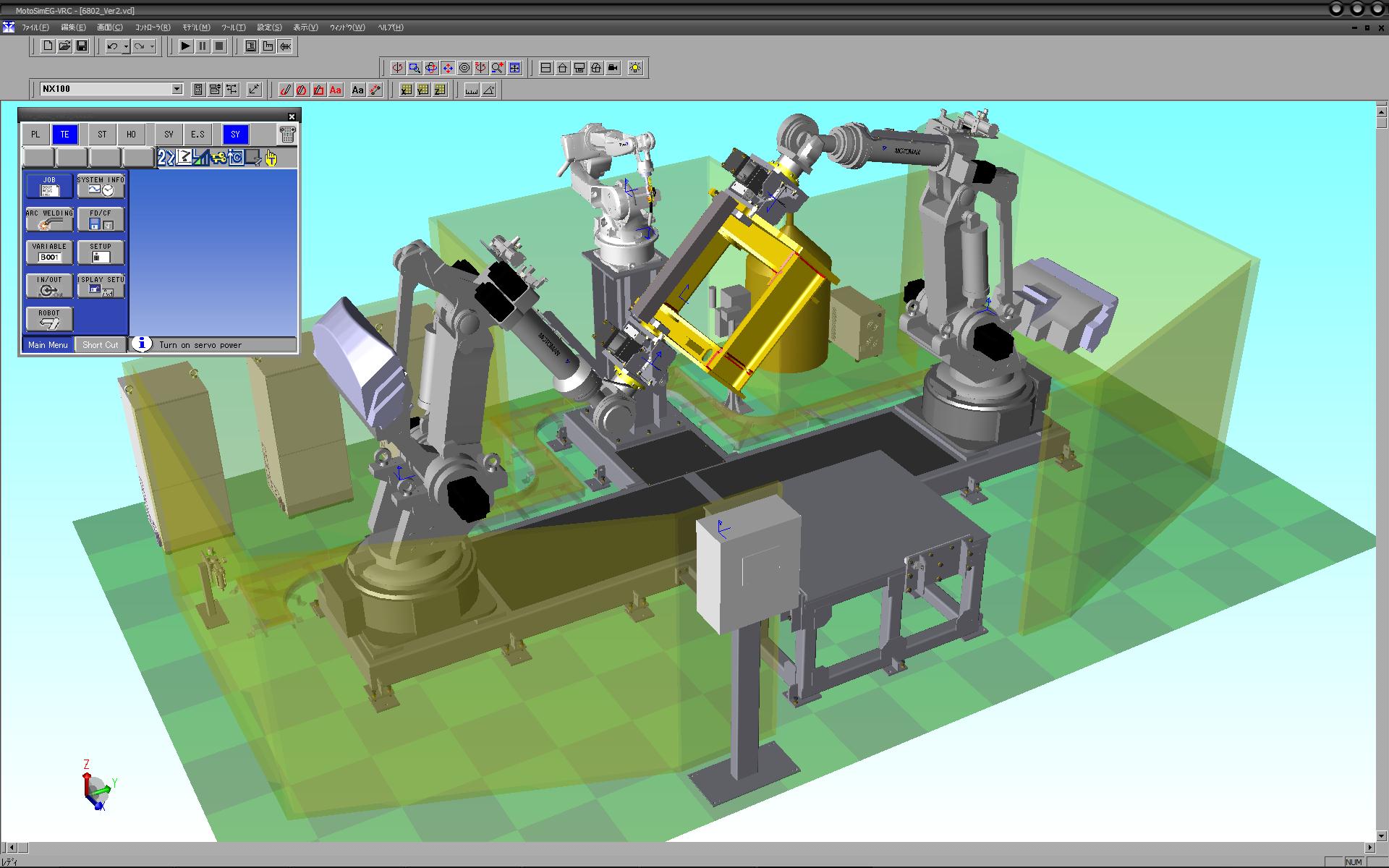Toggle the ST start button on pendant

click(102, 135)
